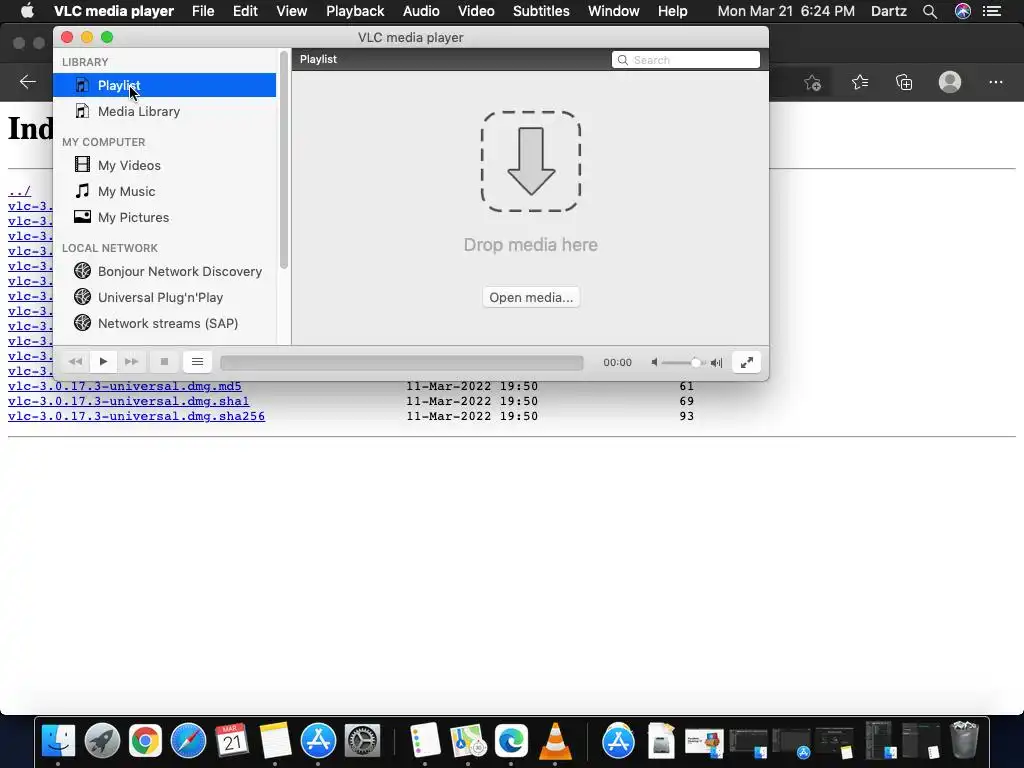Open System Preferences from the Dock
This screenshot has width=1024, height=768.
pyautogui.click(x=361, y=741)
